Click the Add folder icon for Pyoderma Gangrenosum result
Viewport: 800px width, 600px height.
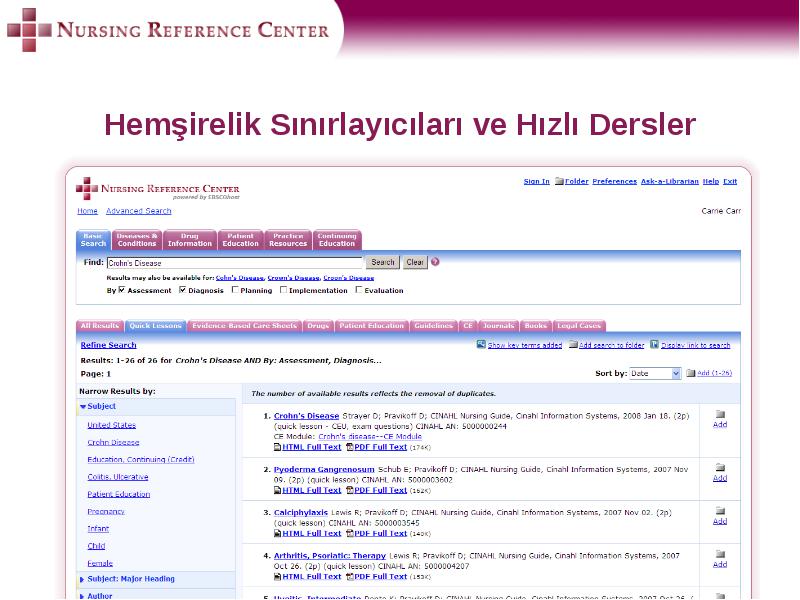pyautogui.click(x=720, y=467)
